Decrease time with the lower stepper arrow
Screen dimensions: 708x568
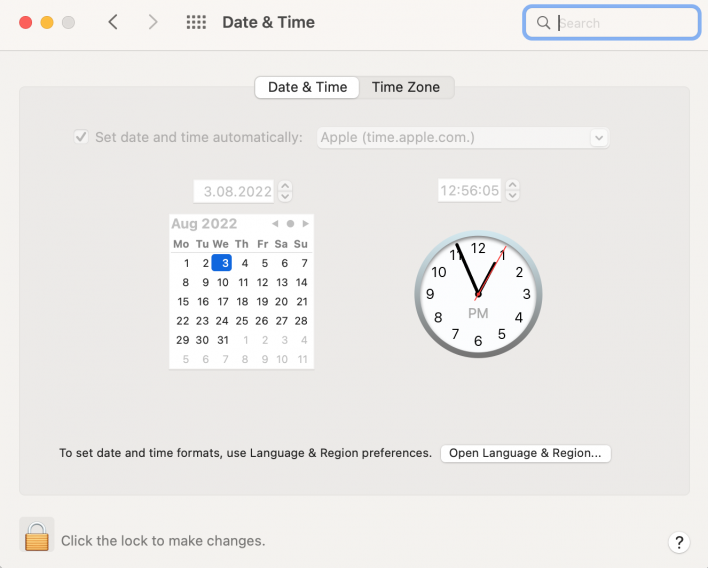point(512,196)
